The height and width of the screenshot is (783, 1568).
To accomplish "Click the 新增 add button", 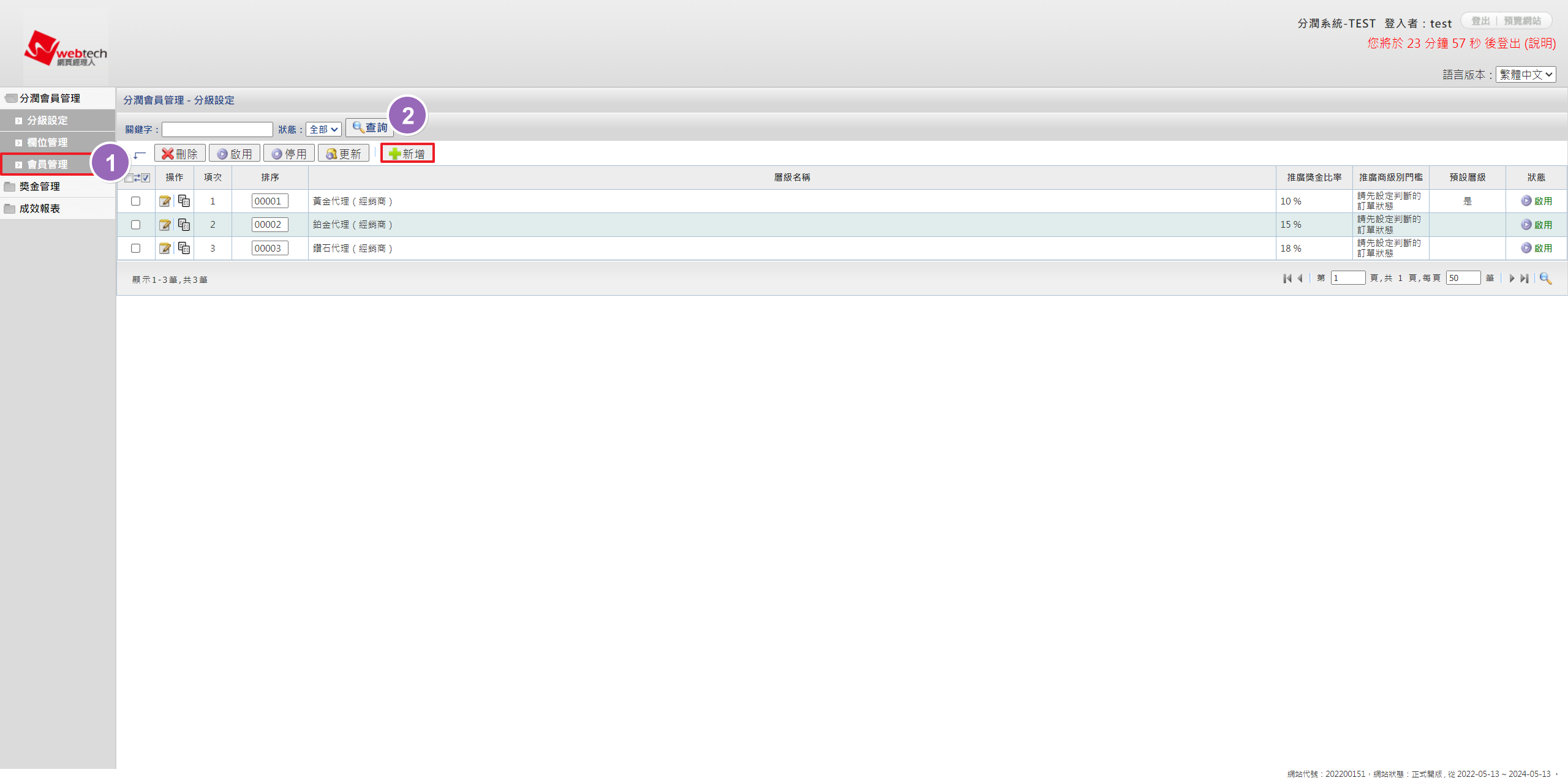I will tap(407, 154).
